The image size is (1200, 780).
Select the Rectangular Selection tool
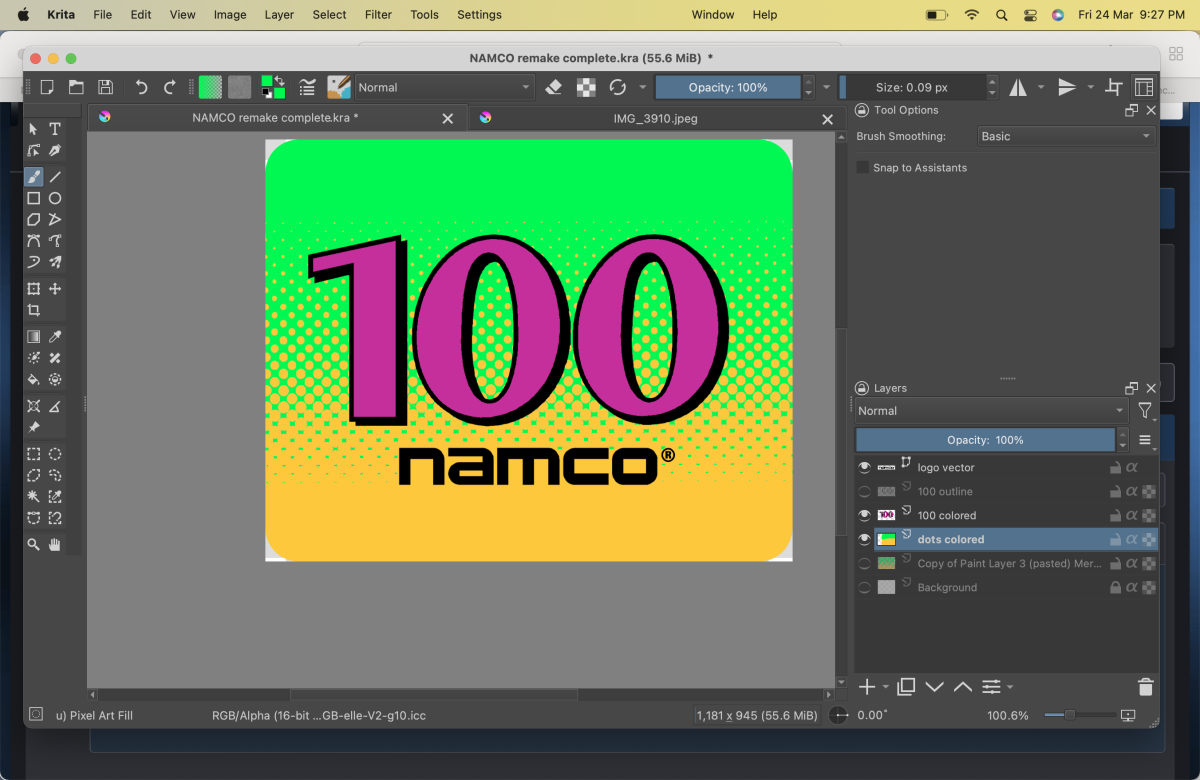pyautogui.click(x=34, y=454)
